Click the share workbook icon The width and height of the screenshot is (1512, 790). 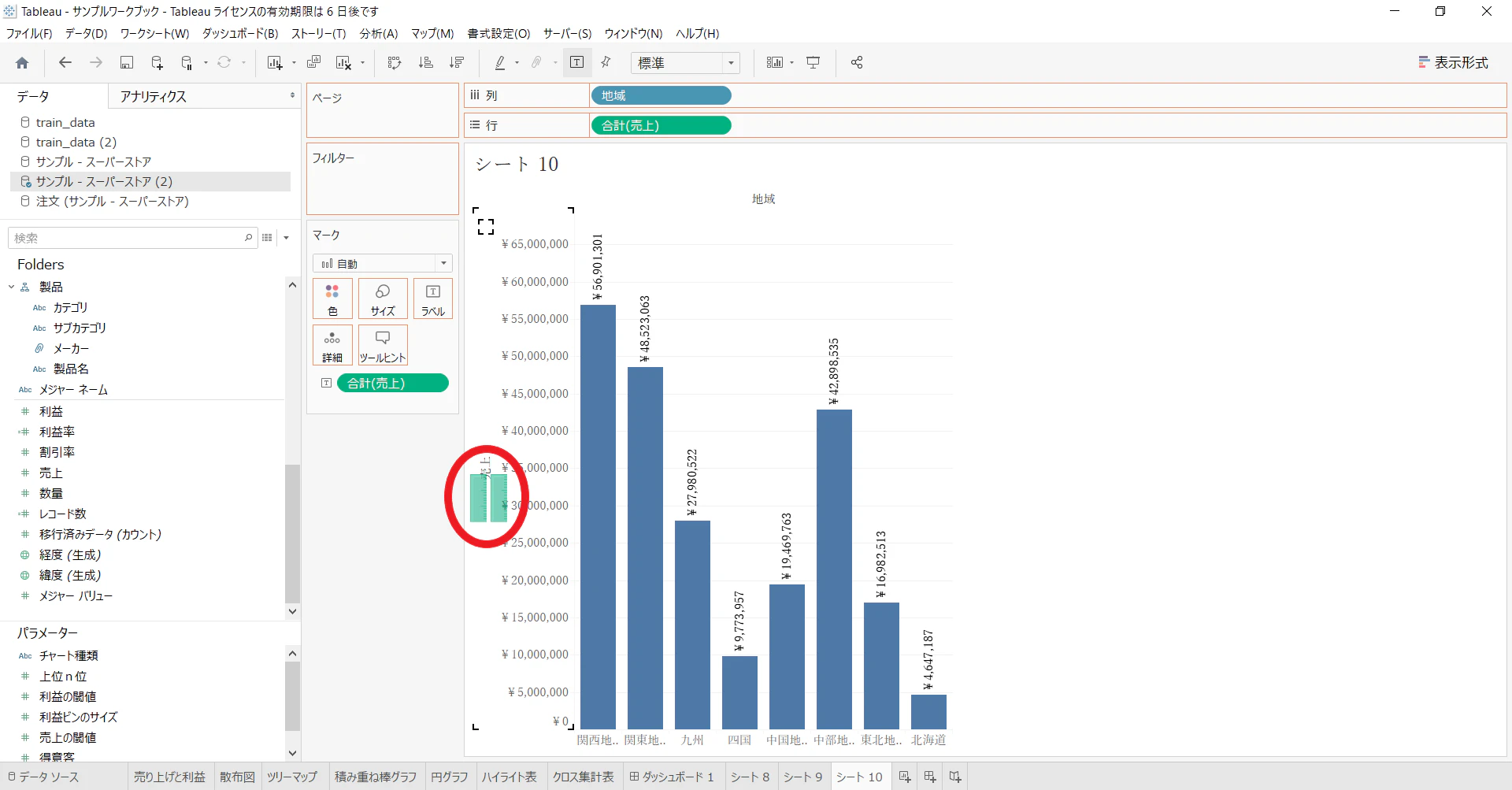[x=857, y=62]
